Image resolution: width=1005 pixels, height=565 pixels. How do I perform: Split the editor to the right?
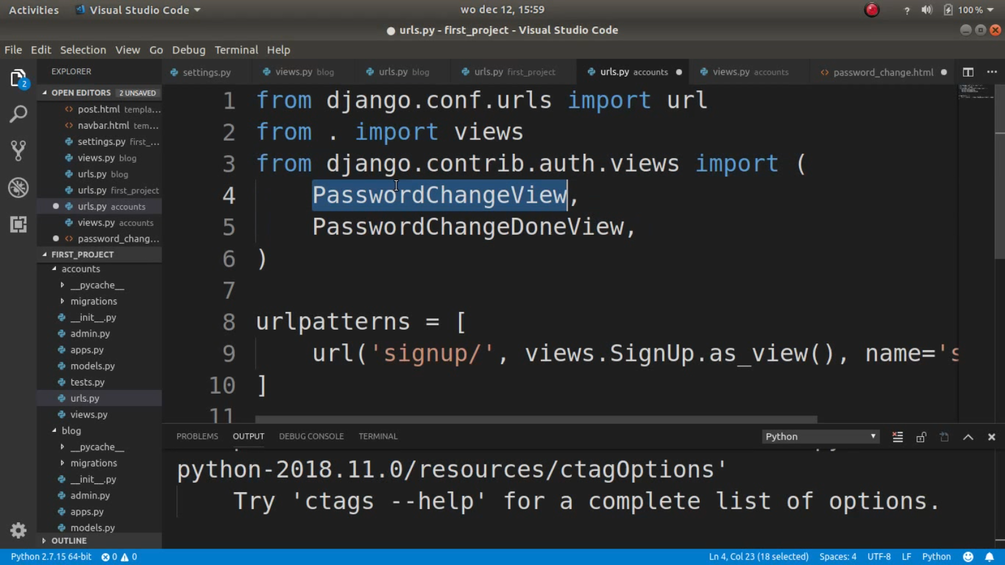point(968,72)
